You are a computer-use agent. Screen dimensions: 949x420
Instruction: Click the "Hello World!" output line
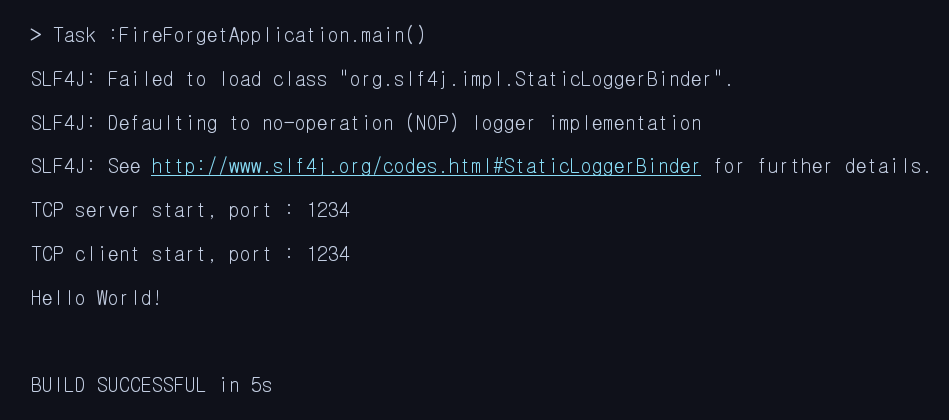pos(96,298)
